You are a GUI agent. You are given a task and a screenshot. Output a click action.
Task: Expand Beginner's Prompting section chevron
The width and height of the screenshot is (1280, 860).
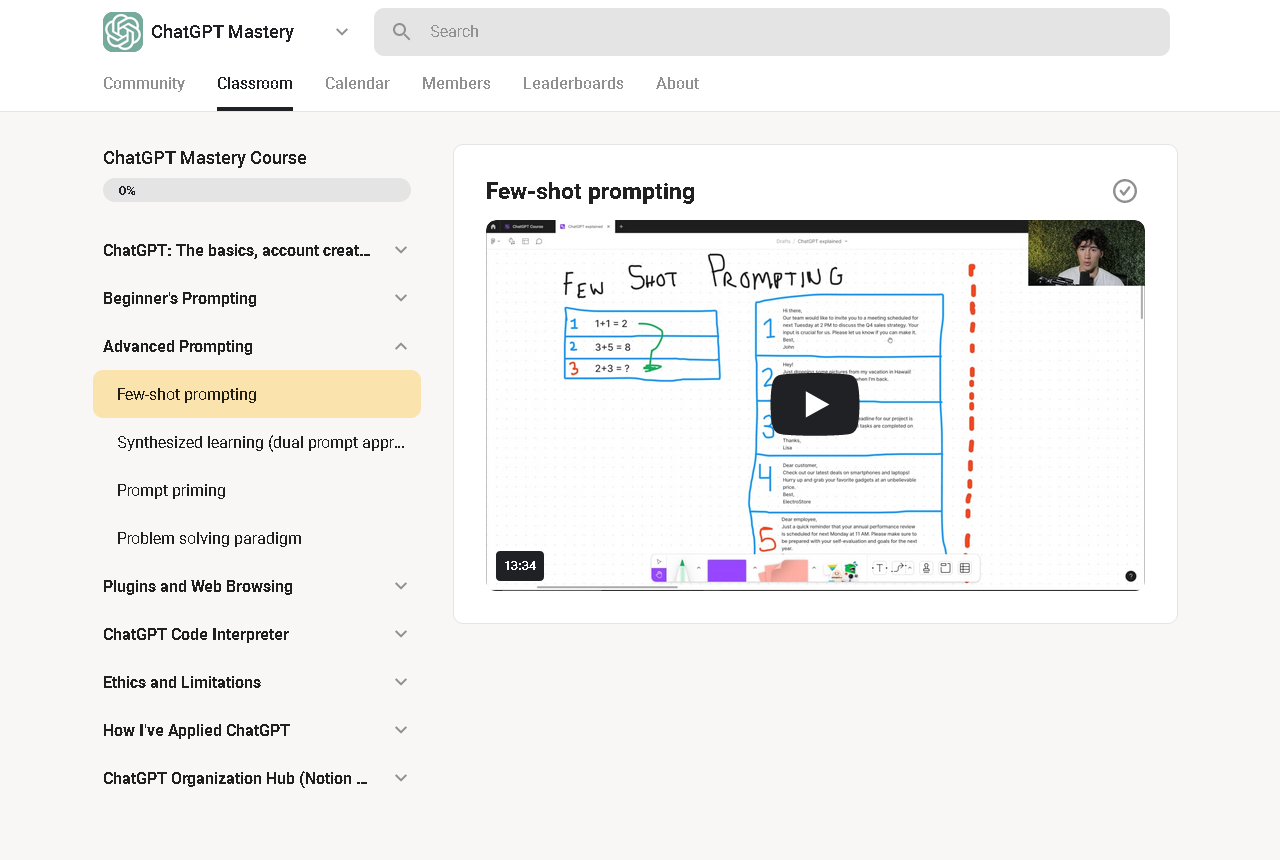click(x=401, y=298)
